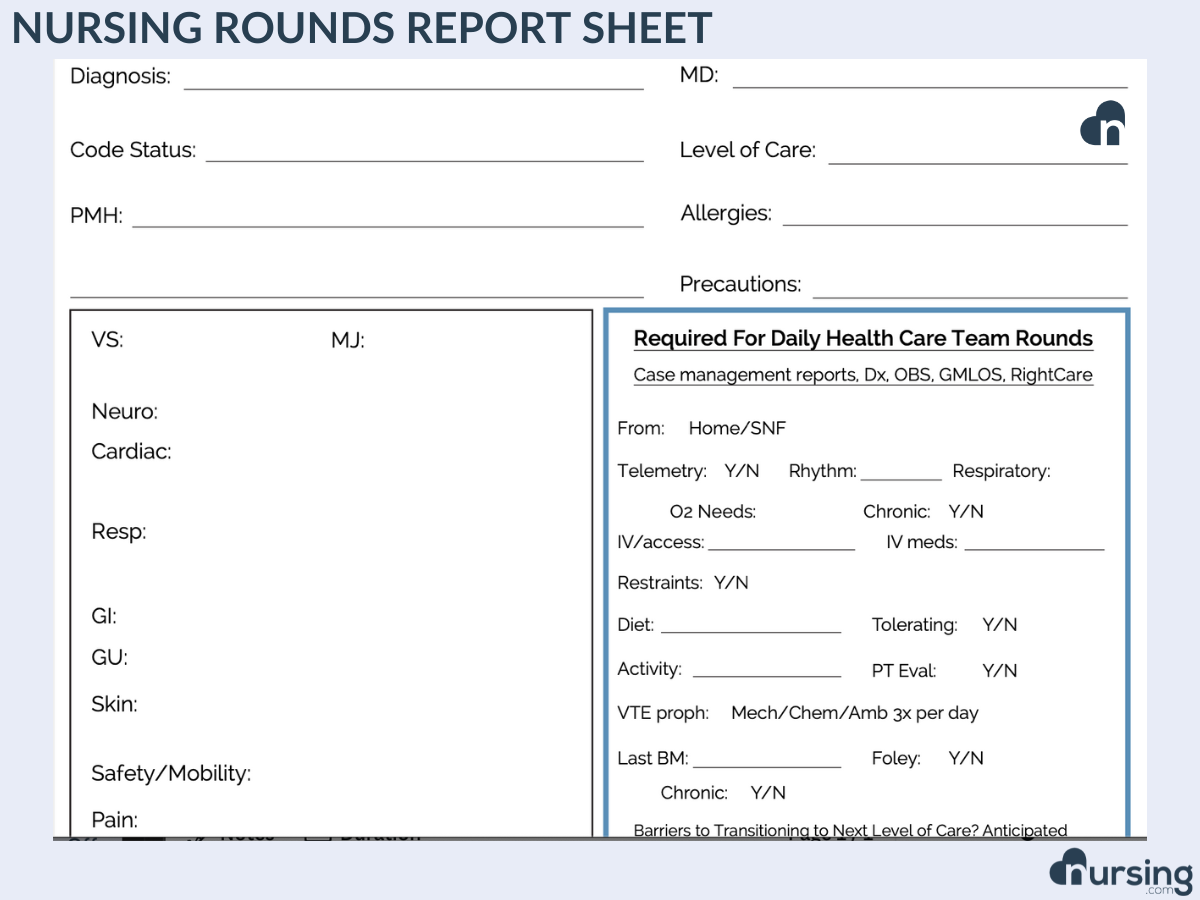Click the NURSING ROUNDS REPORT SHEET title
This screenshot has height=900, width=1200.
coord(362,28)
